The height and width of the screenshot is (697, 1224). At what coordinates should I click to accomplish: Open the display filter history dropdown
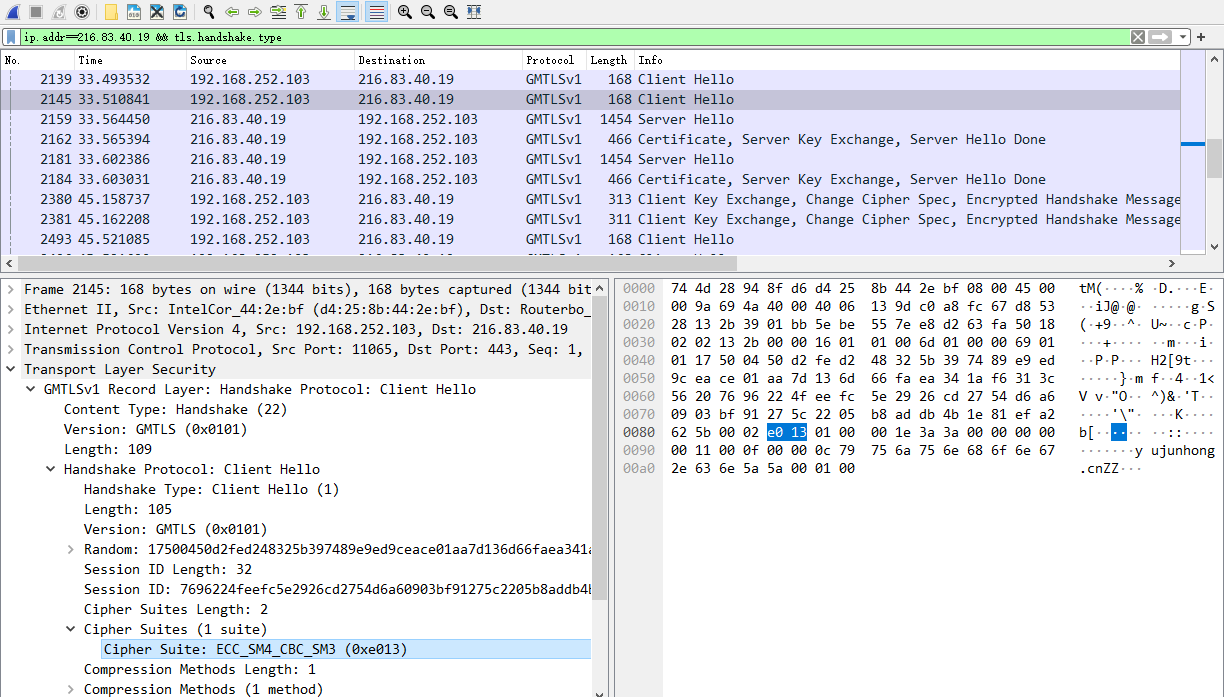(x=1183, y=37)
